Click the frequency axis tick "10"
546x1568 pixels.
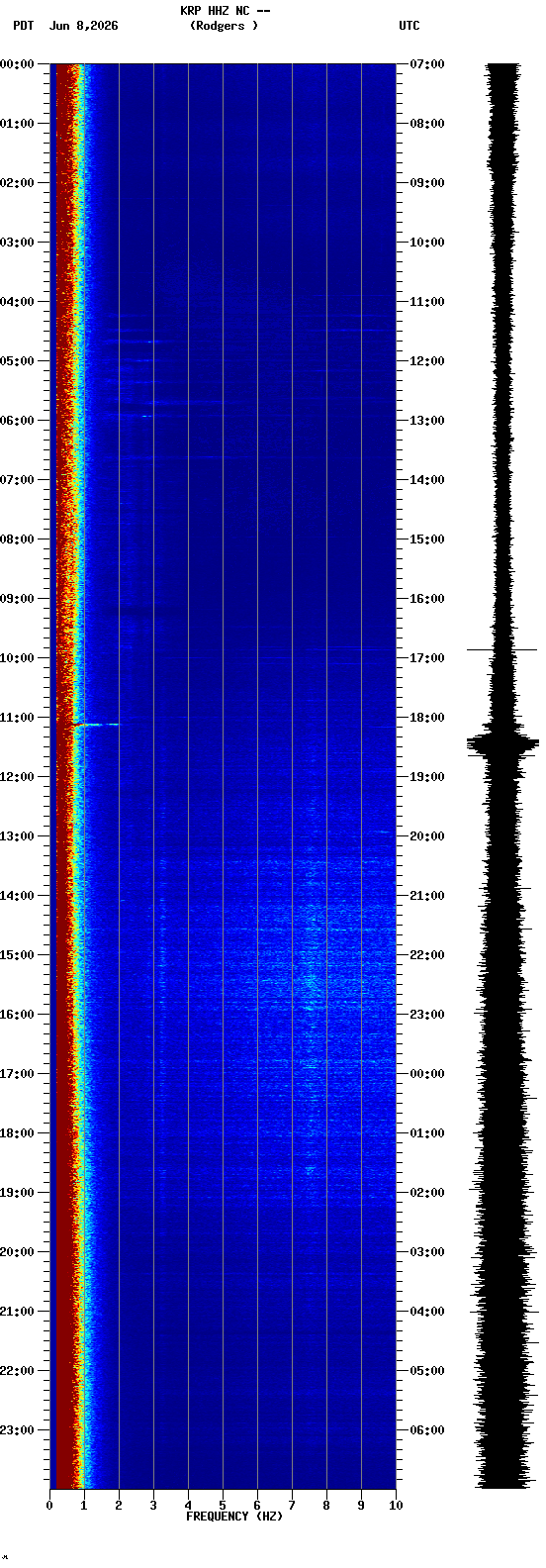point(396,1506)
